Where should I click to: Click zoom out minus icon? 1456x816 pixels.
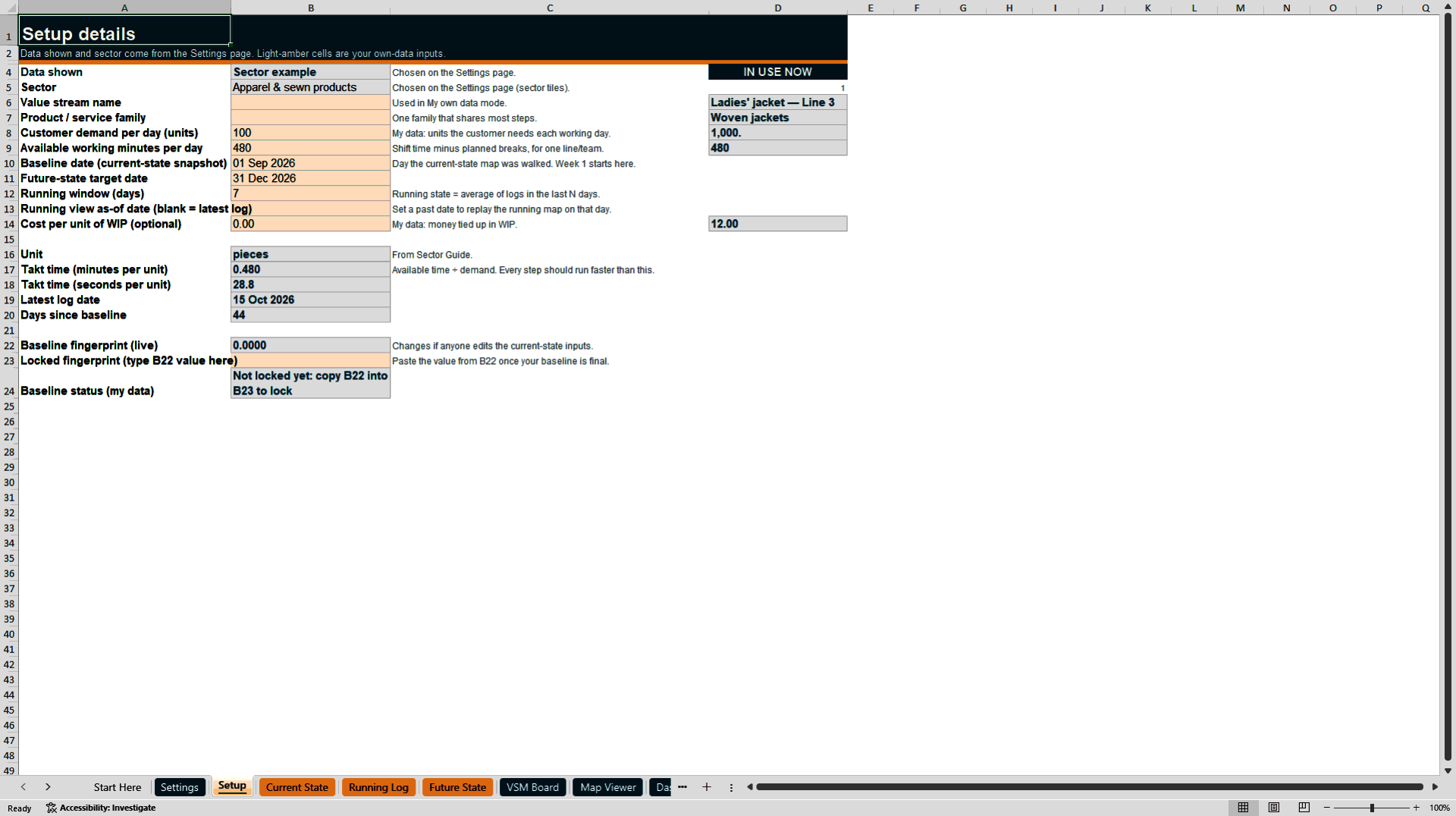(x=1327, y=808)
